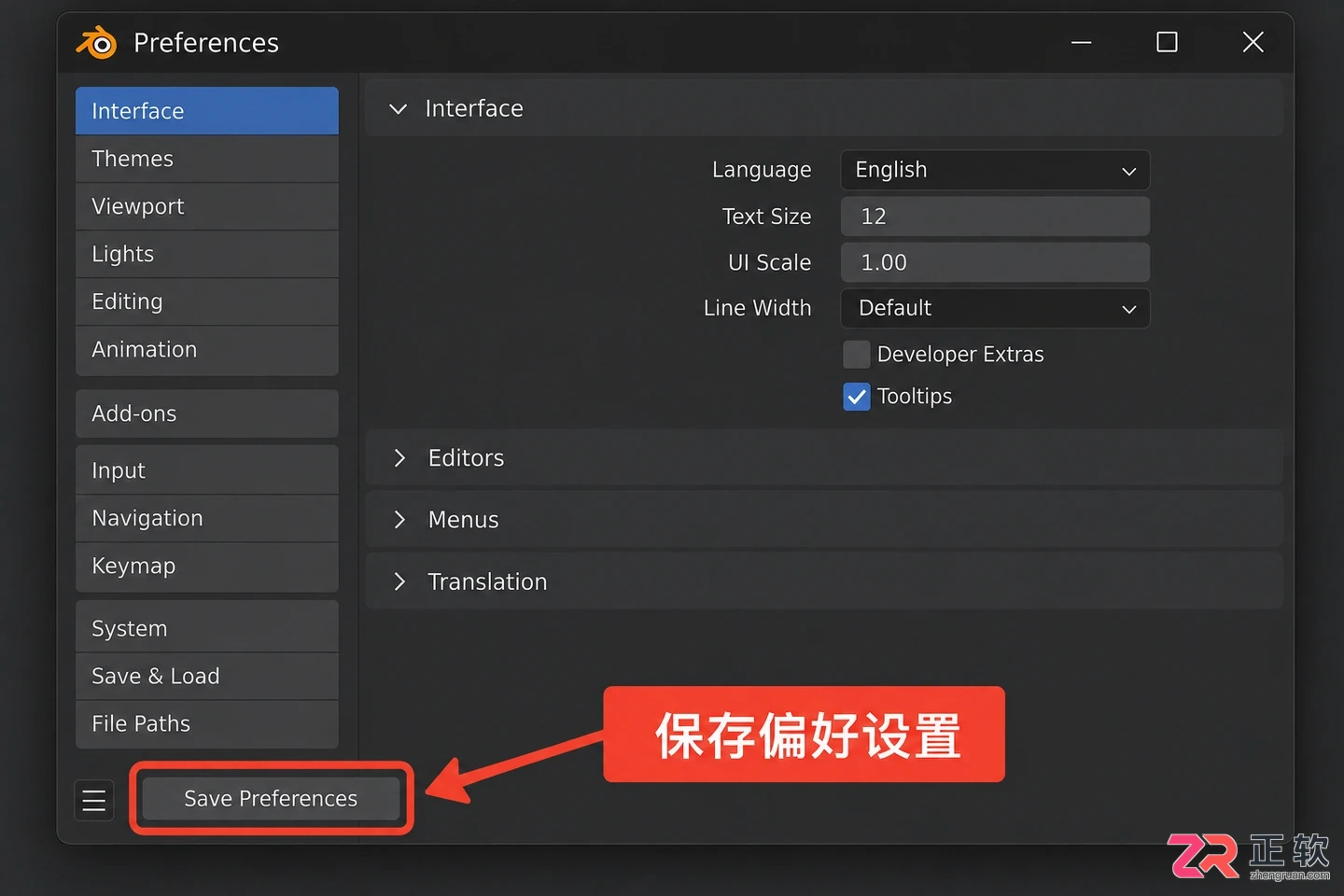Open the Line Width dropdown
The height and width of the screenshot is (896, 1344).
[x=995, y=308]
